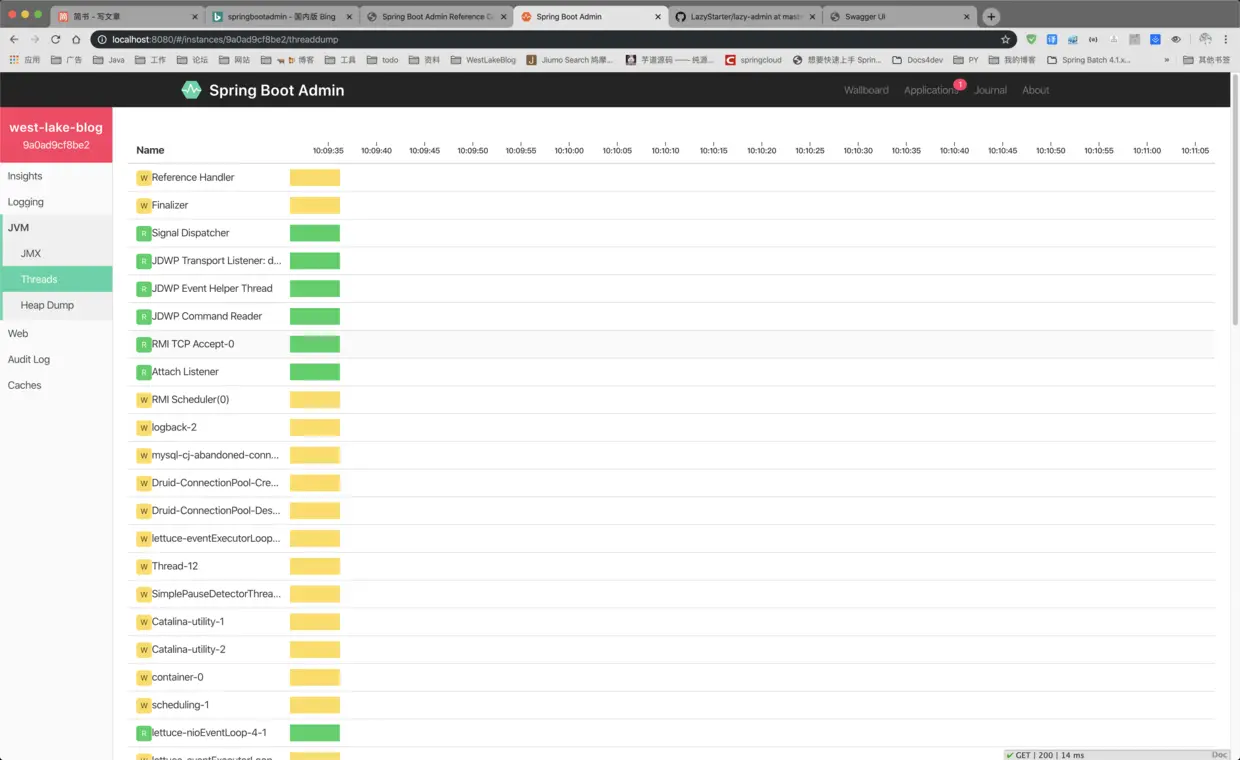
Task: Click the RMI Scheduler(0) thread name
Action: 190,400
